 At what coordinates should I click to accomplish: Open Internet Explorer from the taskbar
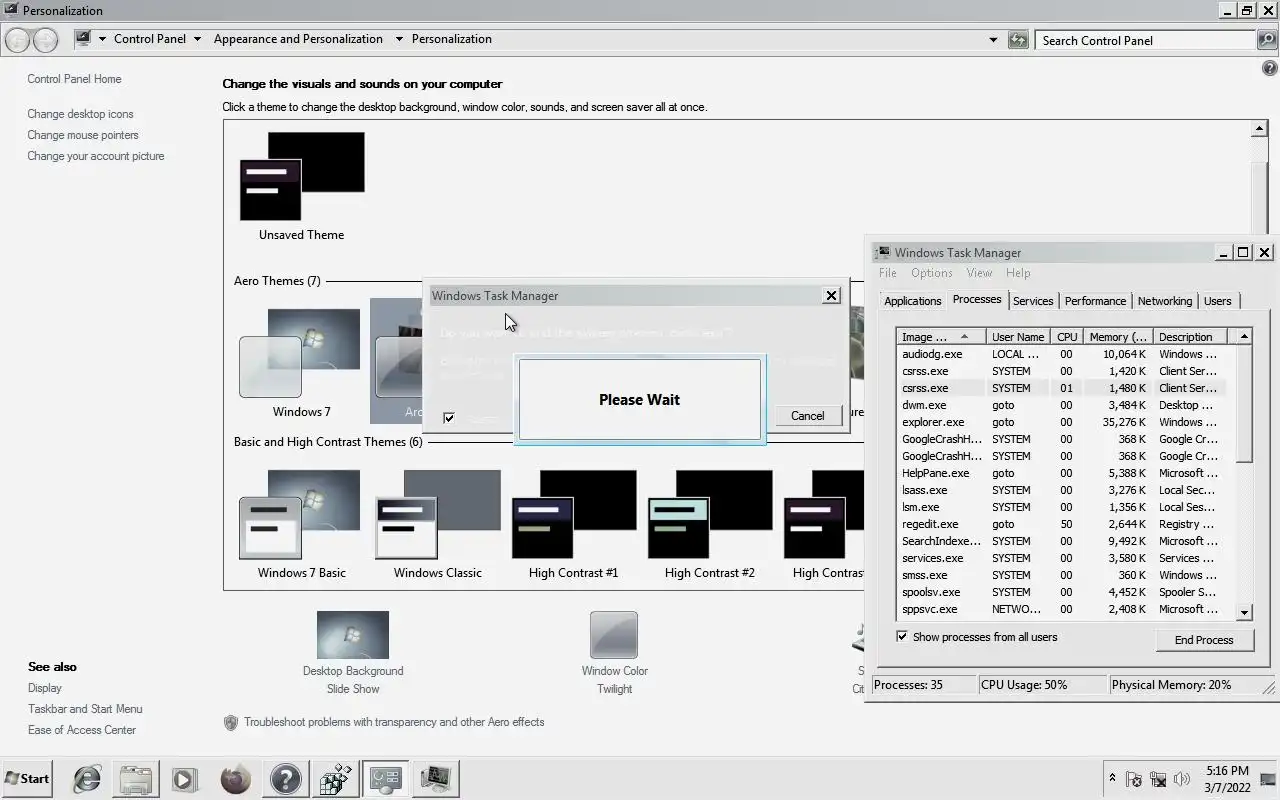87,779
